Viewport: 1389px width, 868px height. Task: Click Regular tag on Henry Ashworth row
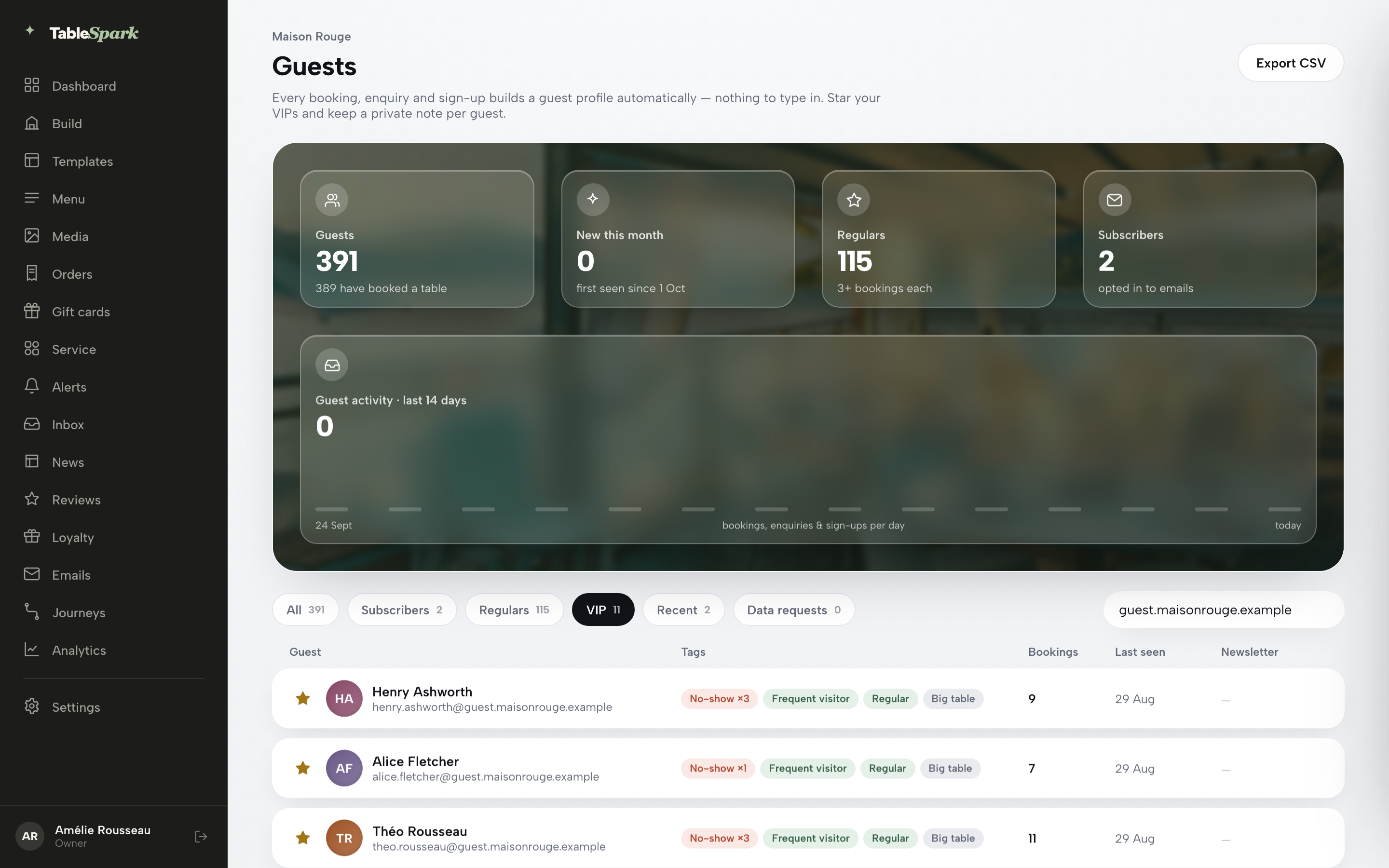tap(890, 699)
